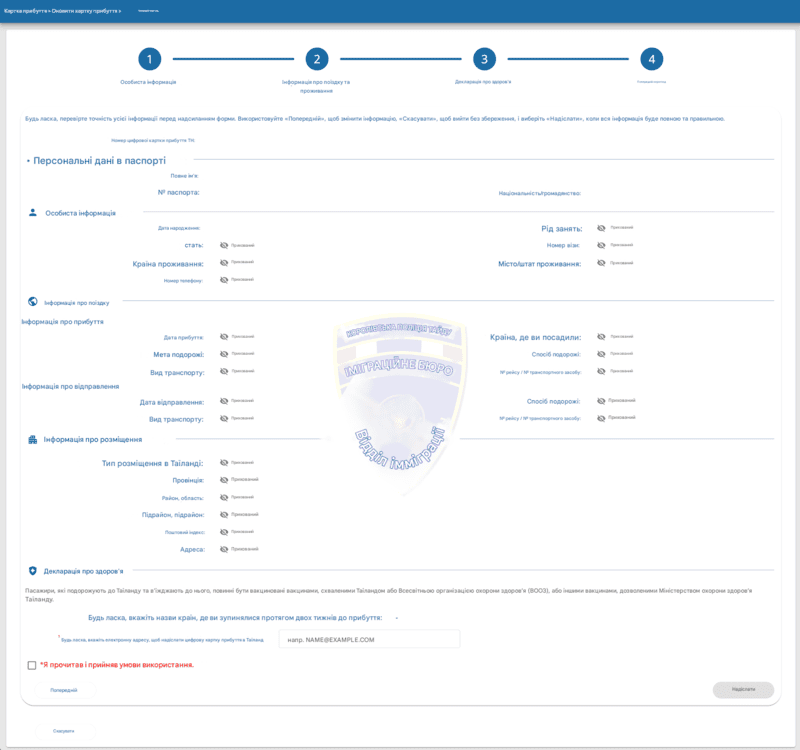
Task: Click eye icon of departure 'Спосіб подорожі'
Action: tap(602, 401)
